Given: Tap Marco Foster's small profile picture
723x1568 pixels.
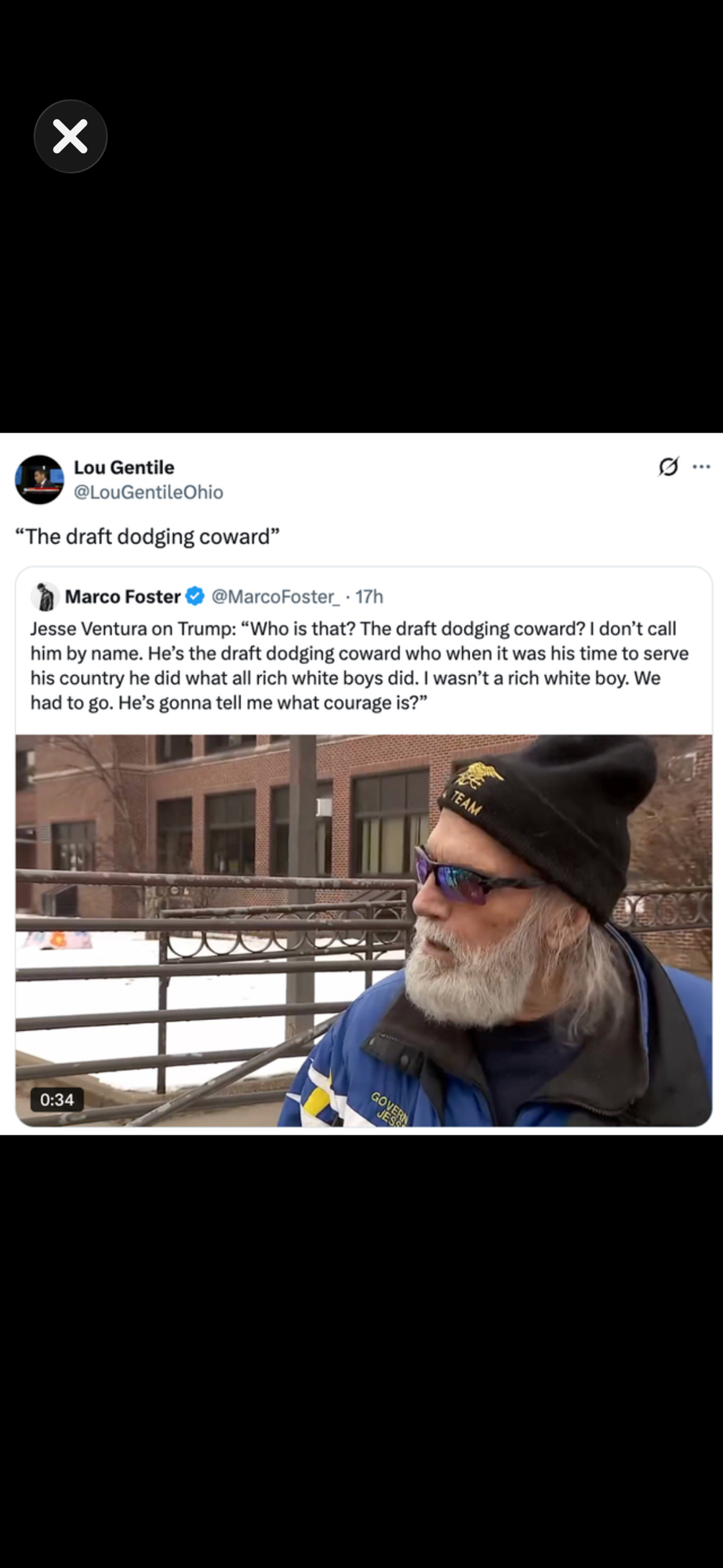Looking at the screenshot, I should tap(45, 597).
